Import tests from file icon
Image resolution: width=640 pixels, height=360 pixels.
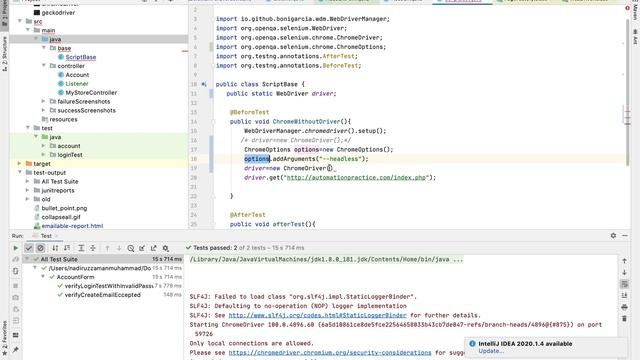click(x=142, y=248)
